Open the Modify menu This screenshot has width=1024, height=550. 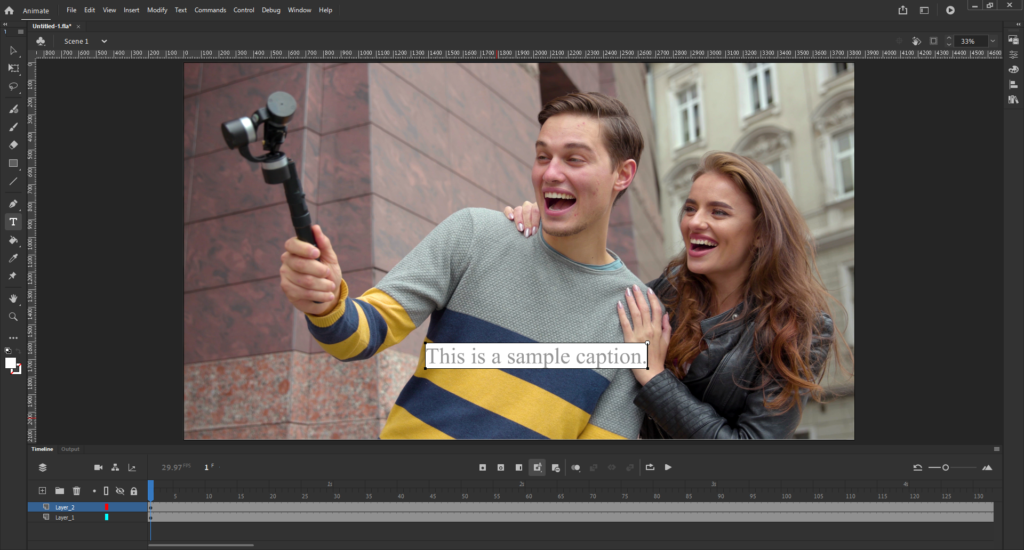point(157,10)
